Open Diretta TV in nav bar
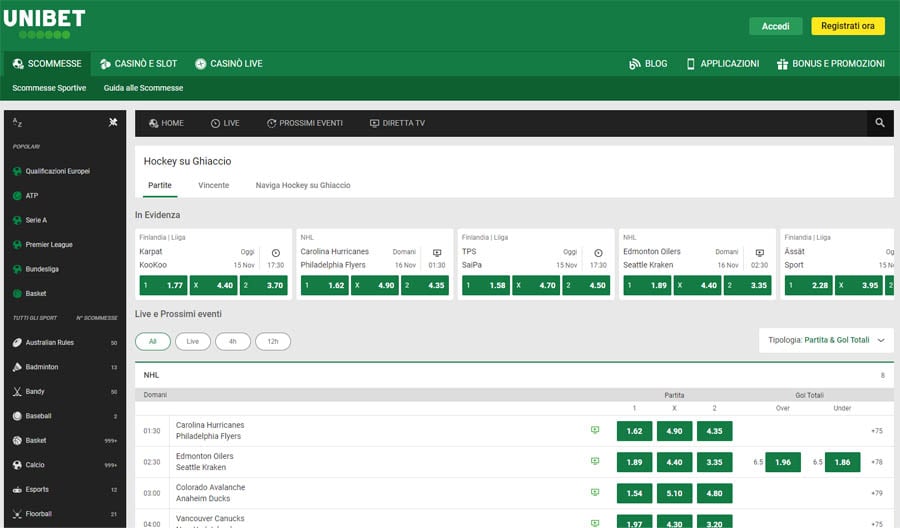Viewport: 900px width, 528px height. pyautogui.click(x=397, y=123)
